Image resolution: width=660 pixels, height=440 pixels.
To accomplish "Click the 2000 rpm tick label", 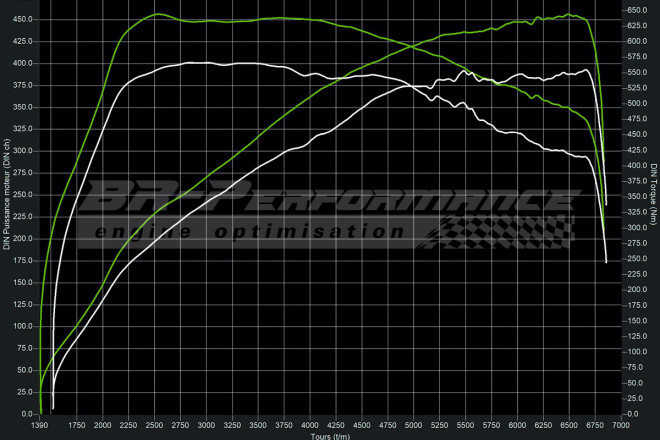I will click(x=103, y=425).
